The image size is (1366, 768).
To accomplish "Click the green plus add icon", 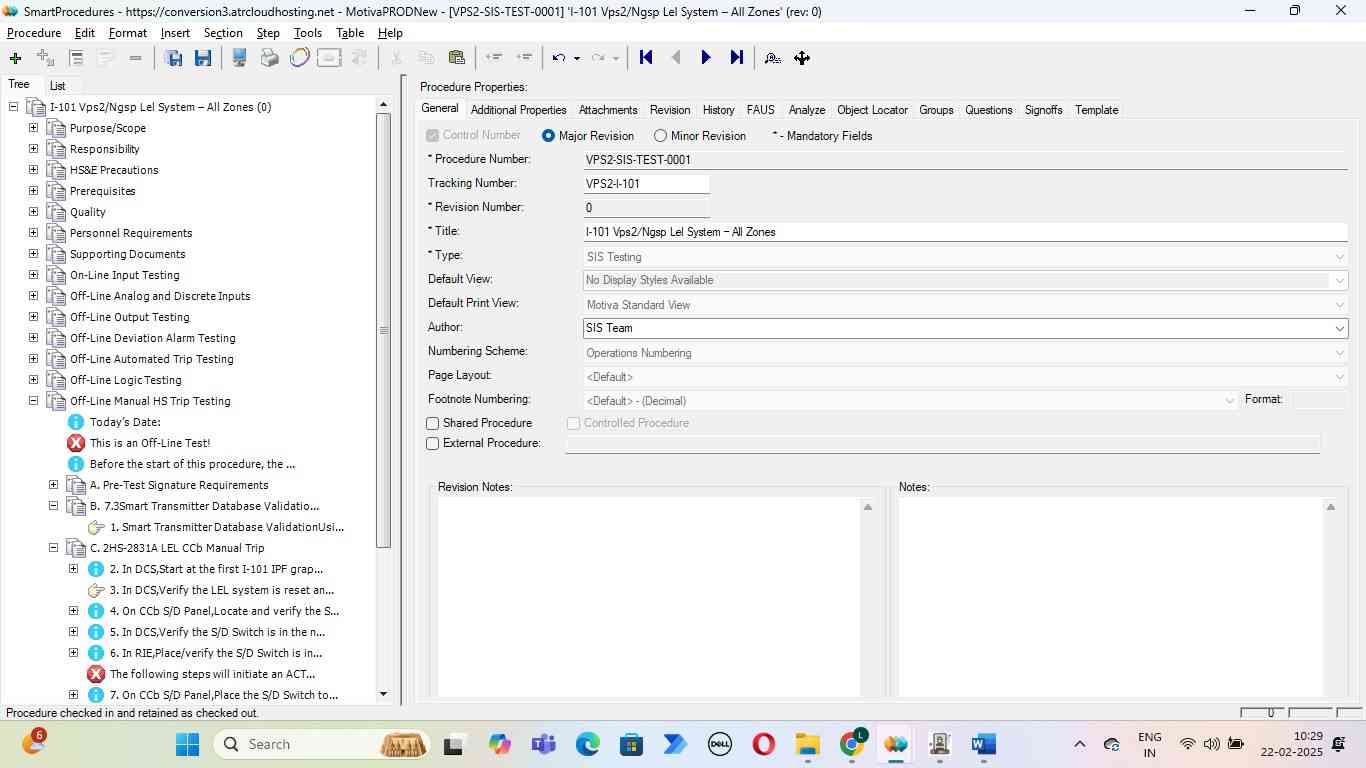I will pos(15,58).
